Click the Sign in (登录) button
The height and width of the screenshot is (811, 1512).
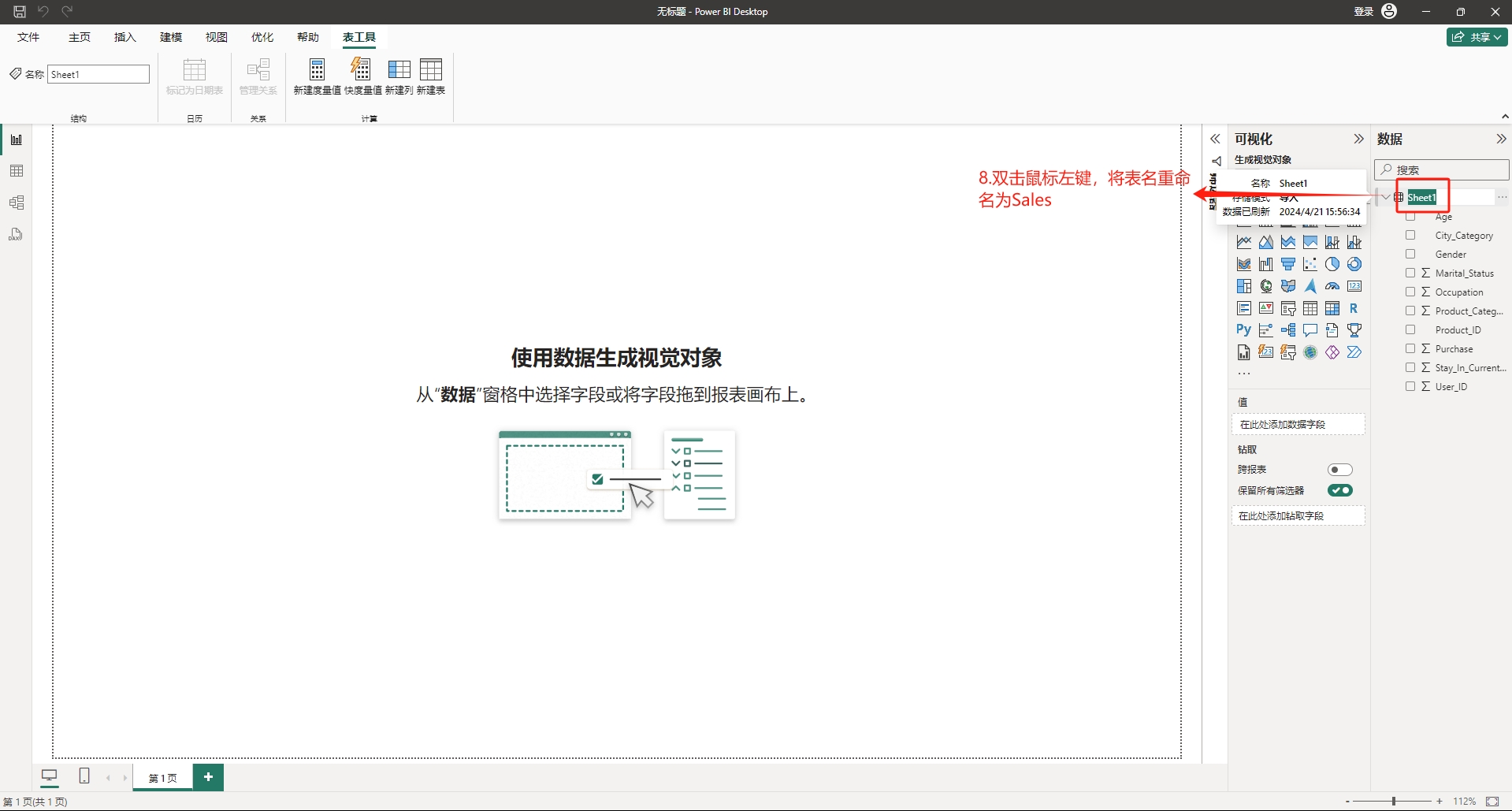[x=1375, y=11]
